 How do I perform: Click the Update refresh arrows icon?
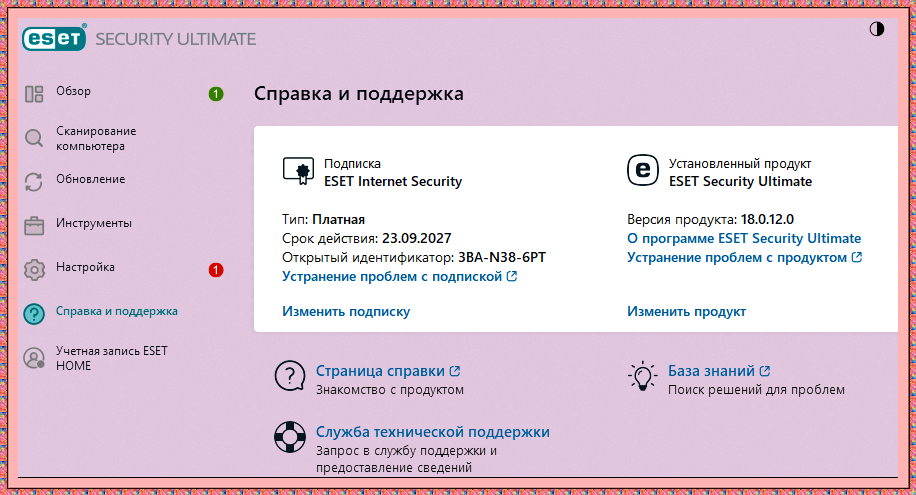(34, 182)
